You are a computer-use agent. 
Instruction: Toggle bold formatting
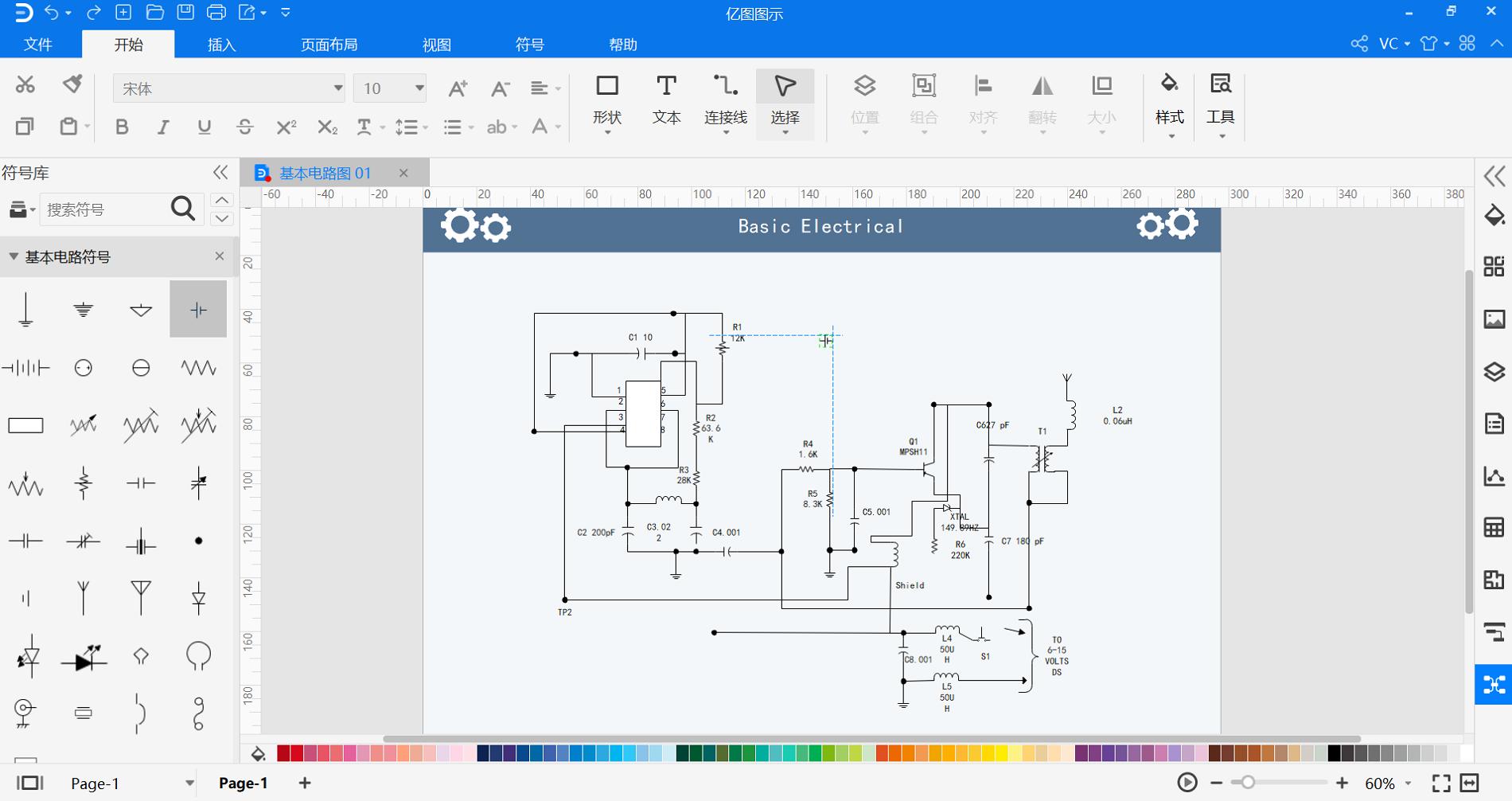[122, 127]
